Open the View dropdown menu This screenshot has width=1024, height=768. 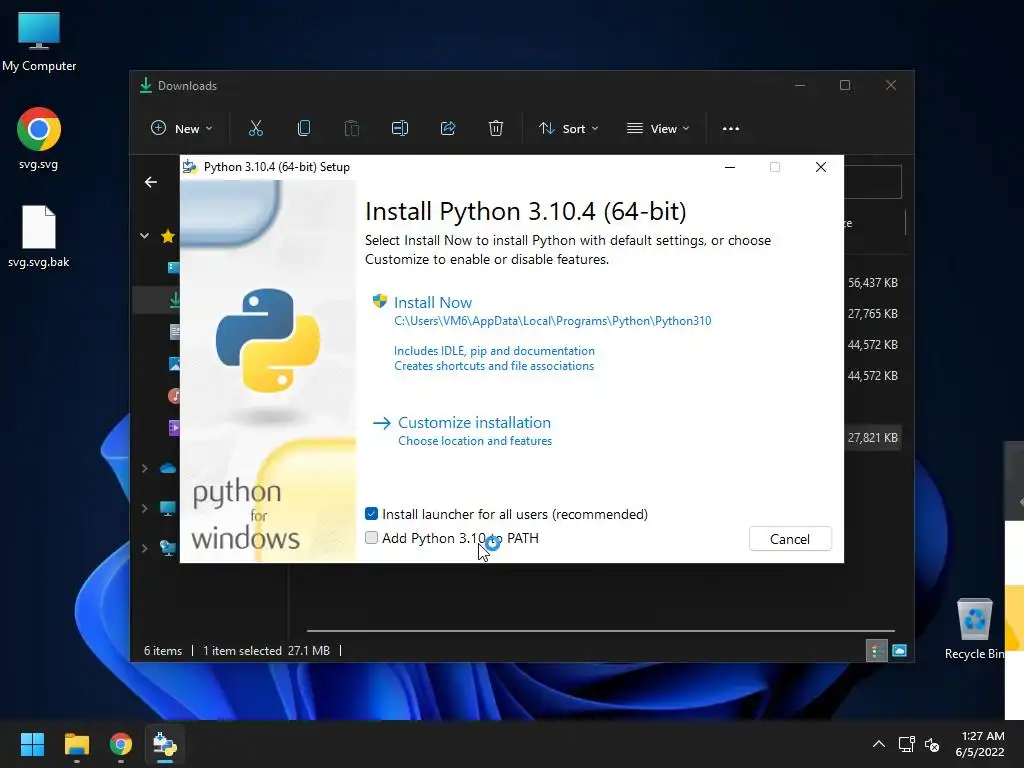pyautogui.click(x=658, y=129)
